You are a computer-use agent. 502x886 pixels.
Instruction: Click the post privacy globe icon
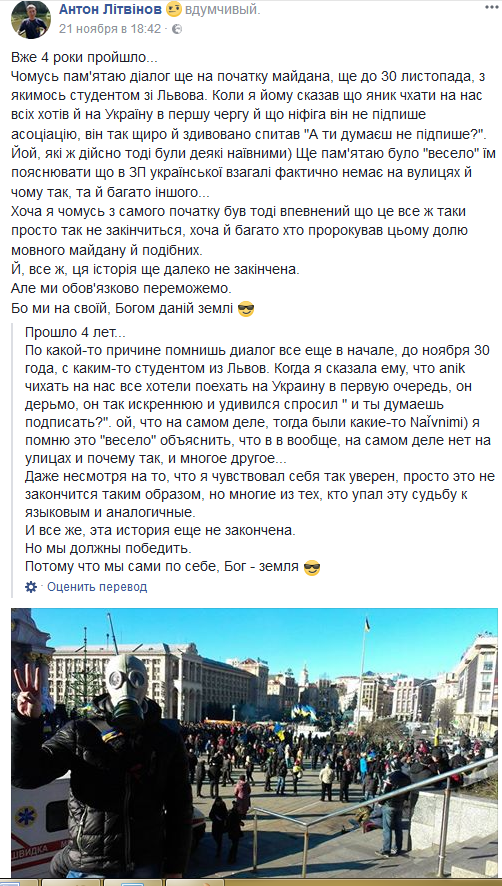coord(177,29)
